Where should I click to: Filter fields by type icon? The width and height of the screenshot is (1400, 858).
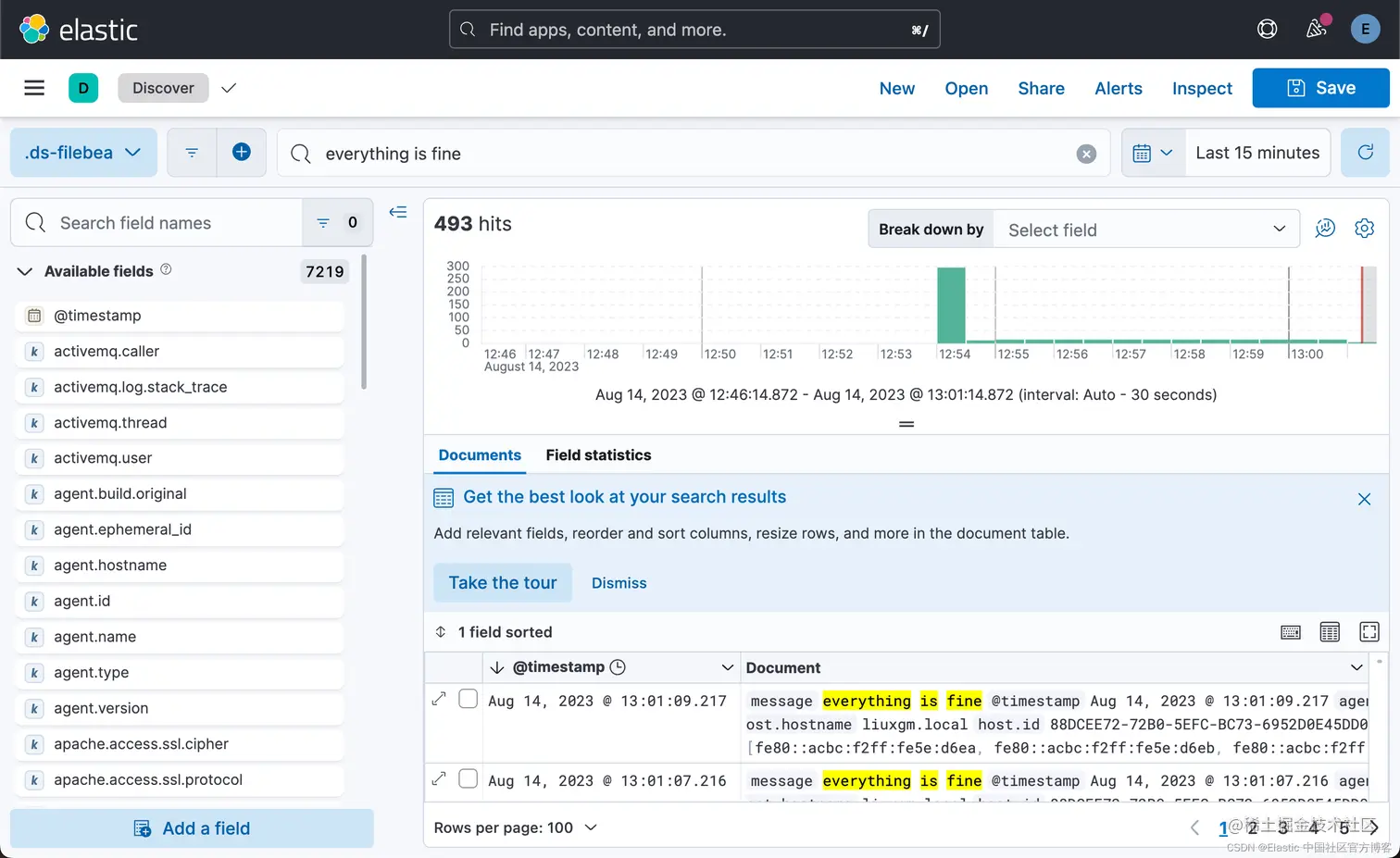[337, 222]
